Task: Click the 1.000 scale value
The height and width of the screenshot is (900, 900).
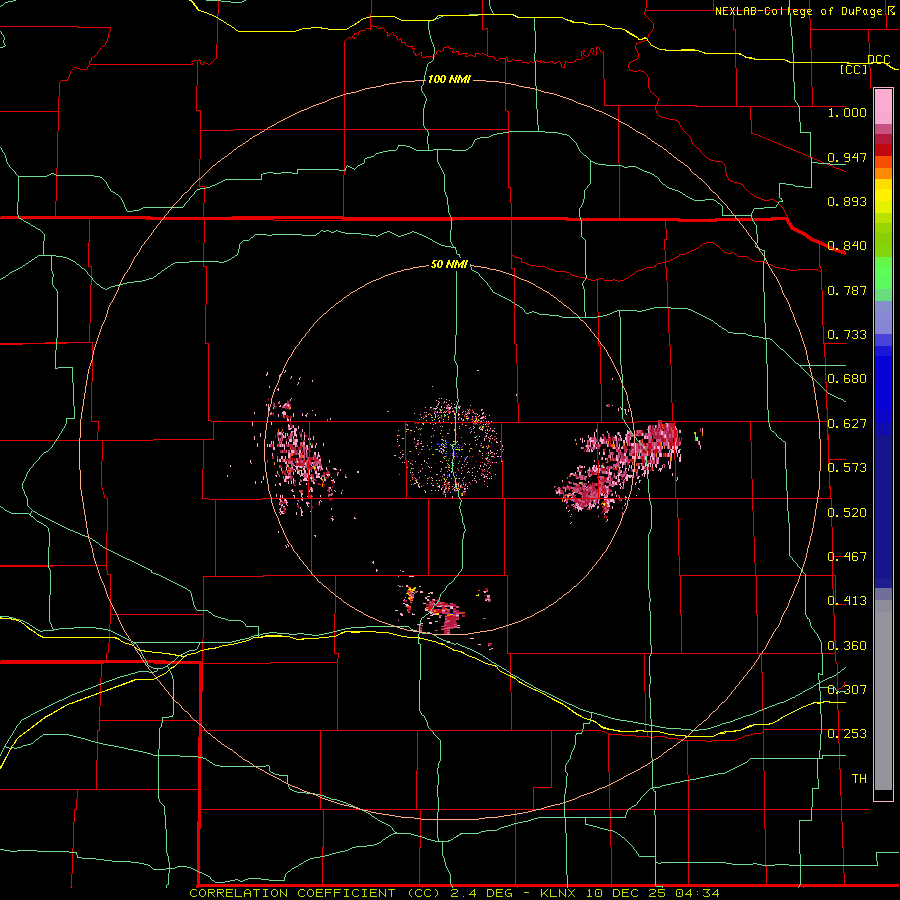Action: tap(847, 112)
